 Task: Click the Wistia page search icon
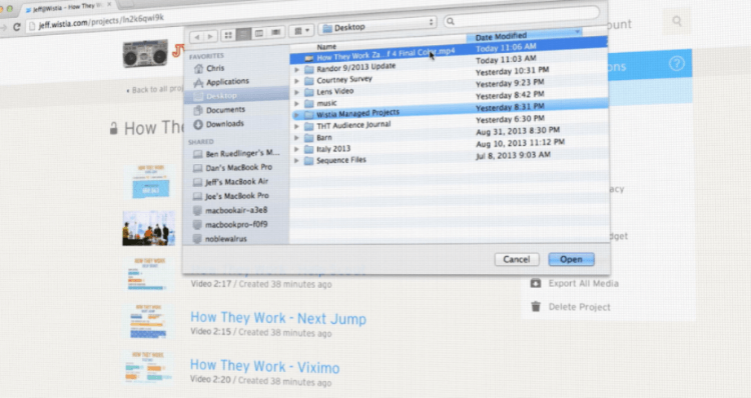(677, 21)
